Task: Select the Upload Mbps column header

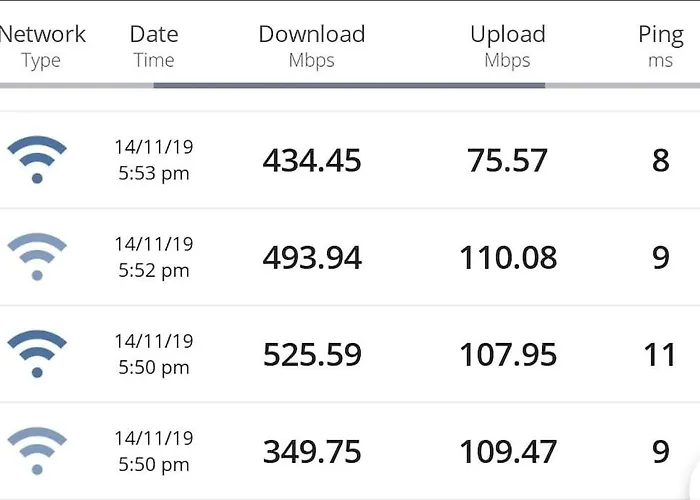Action: pos(507,46)
